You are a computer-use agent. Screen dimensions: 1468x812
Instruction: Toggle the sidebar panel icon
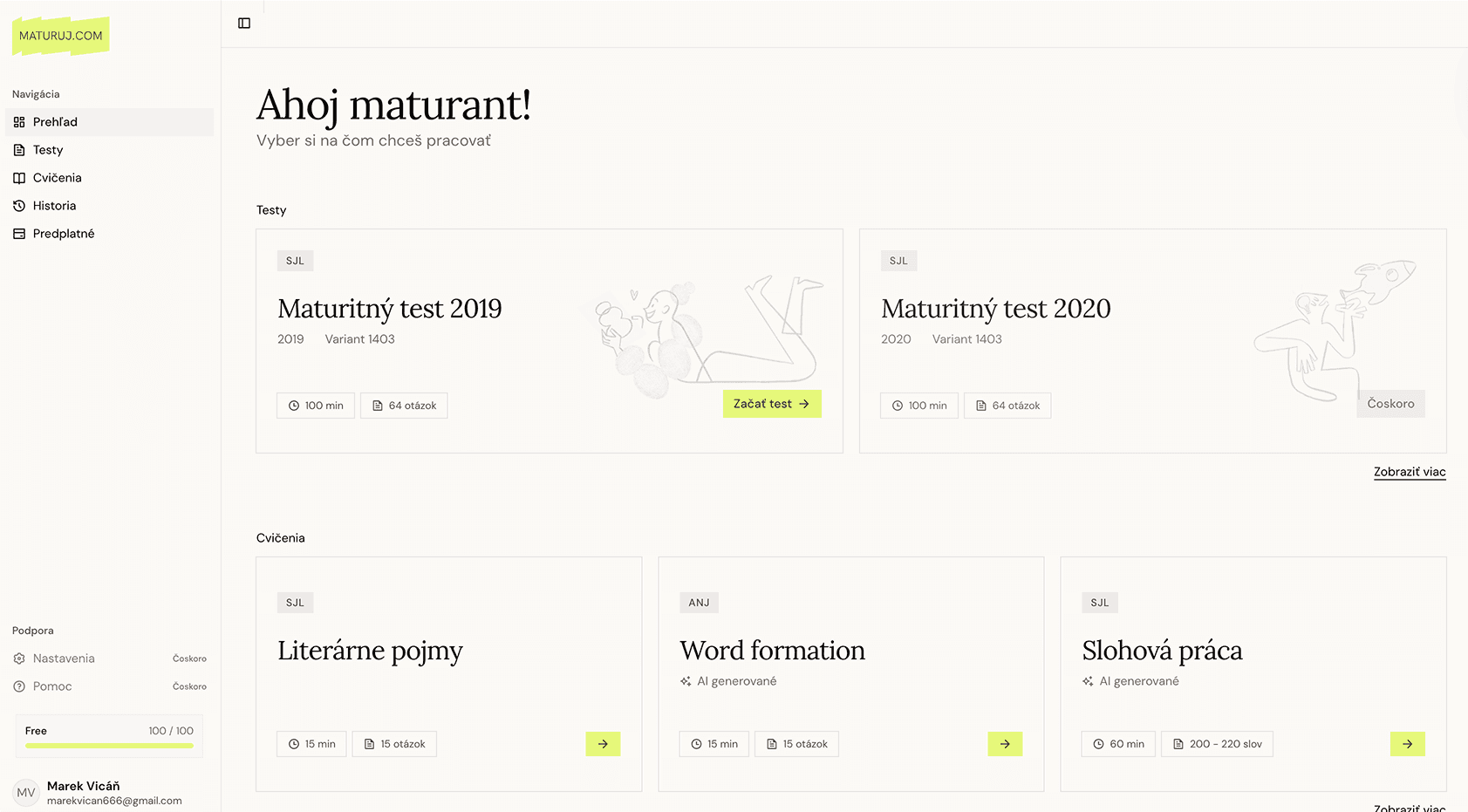(244, 24)
